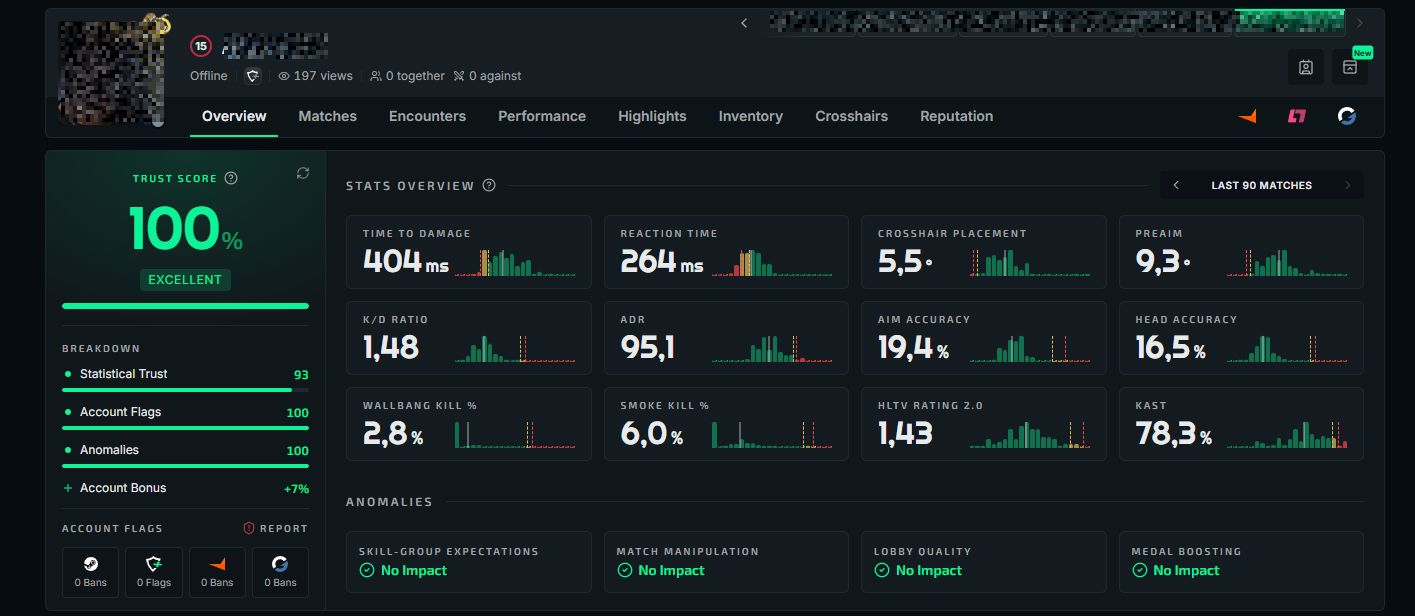Viewport: 1415px width, 616px height.
Task: Click the Faceit 0 Bans tile
Action: click(x=217, y=573)
